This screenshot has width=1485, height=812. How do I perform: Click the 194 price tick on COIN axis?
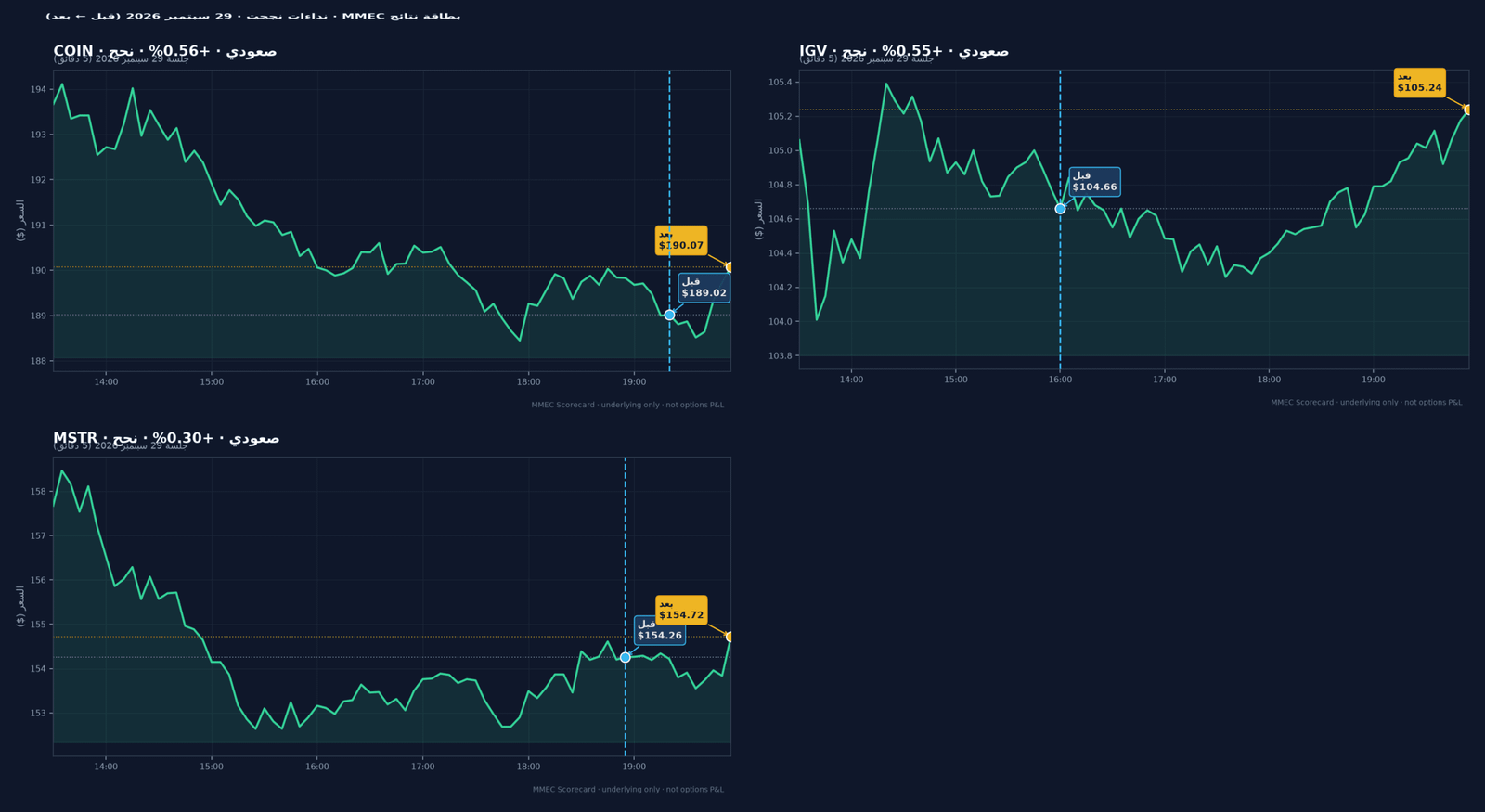click(38, 90)
